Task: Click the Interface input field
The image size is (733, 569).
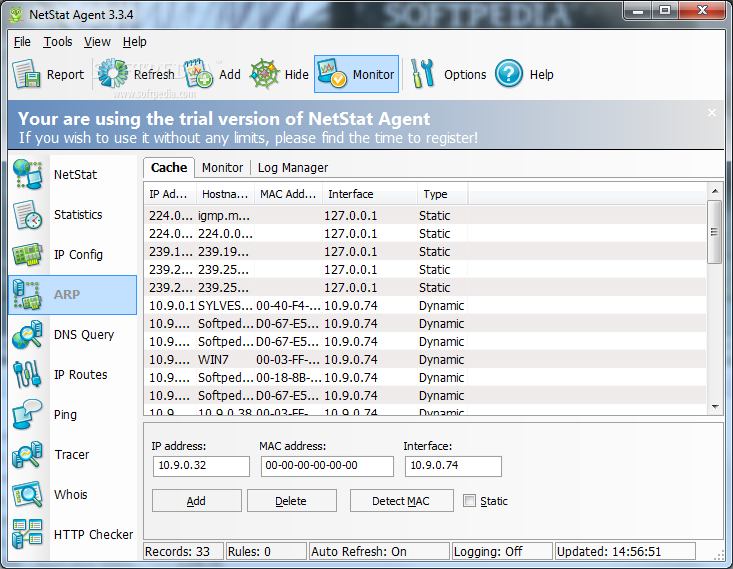Action: coord(453,466)
